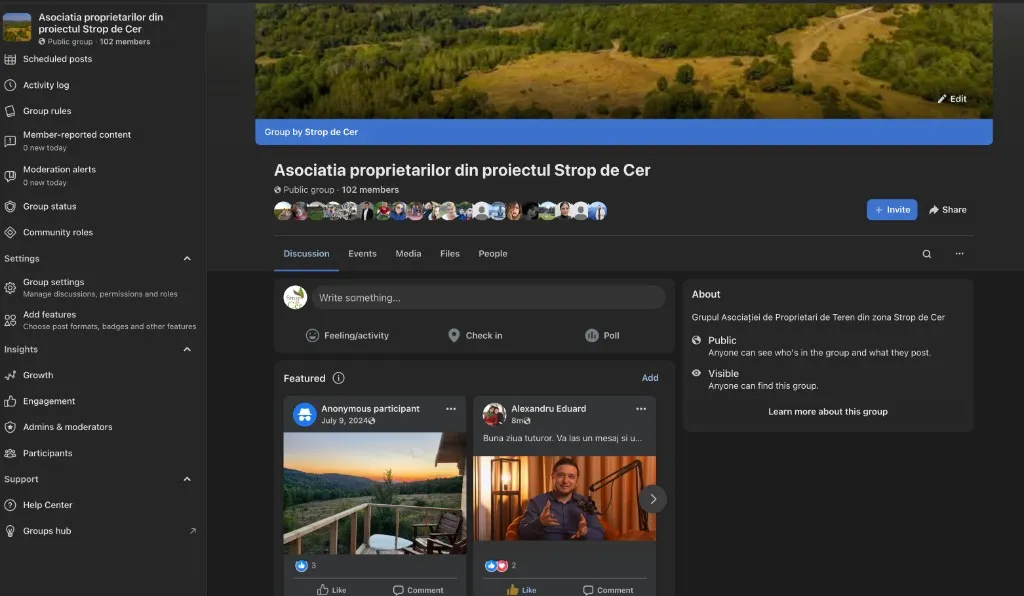The width and height of the screenshot is (1024, 596).
Task: Open the three-dots menu beside group search
Action: (959, 253)
